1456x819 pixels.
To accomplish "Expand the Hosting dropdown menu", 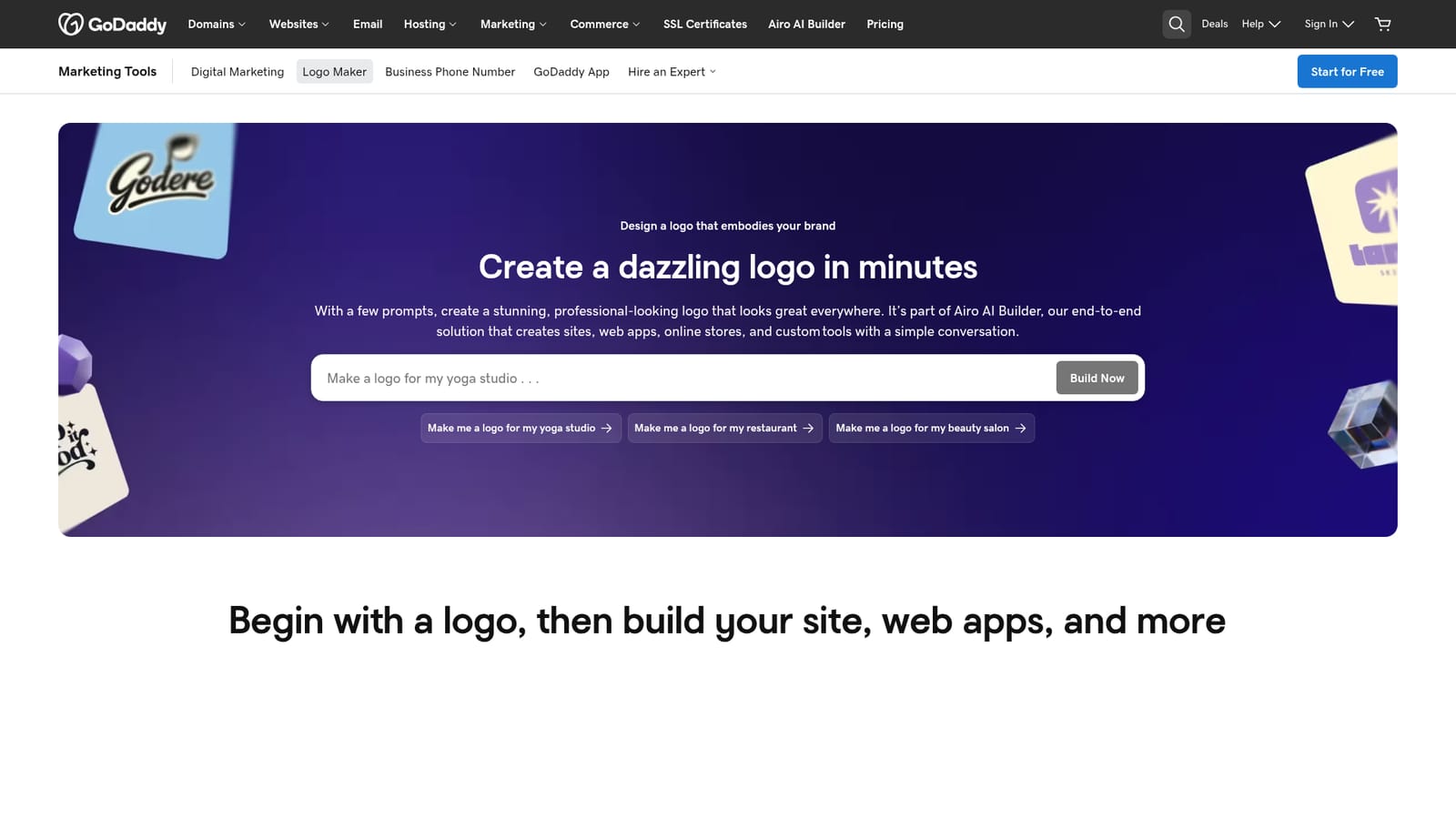I will [x=430, y=24].
